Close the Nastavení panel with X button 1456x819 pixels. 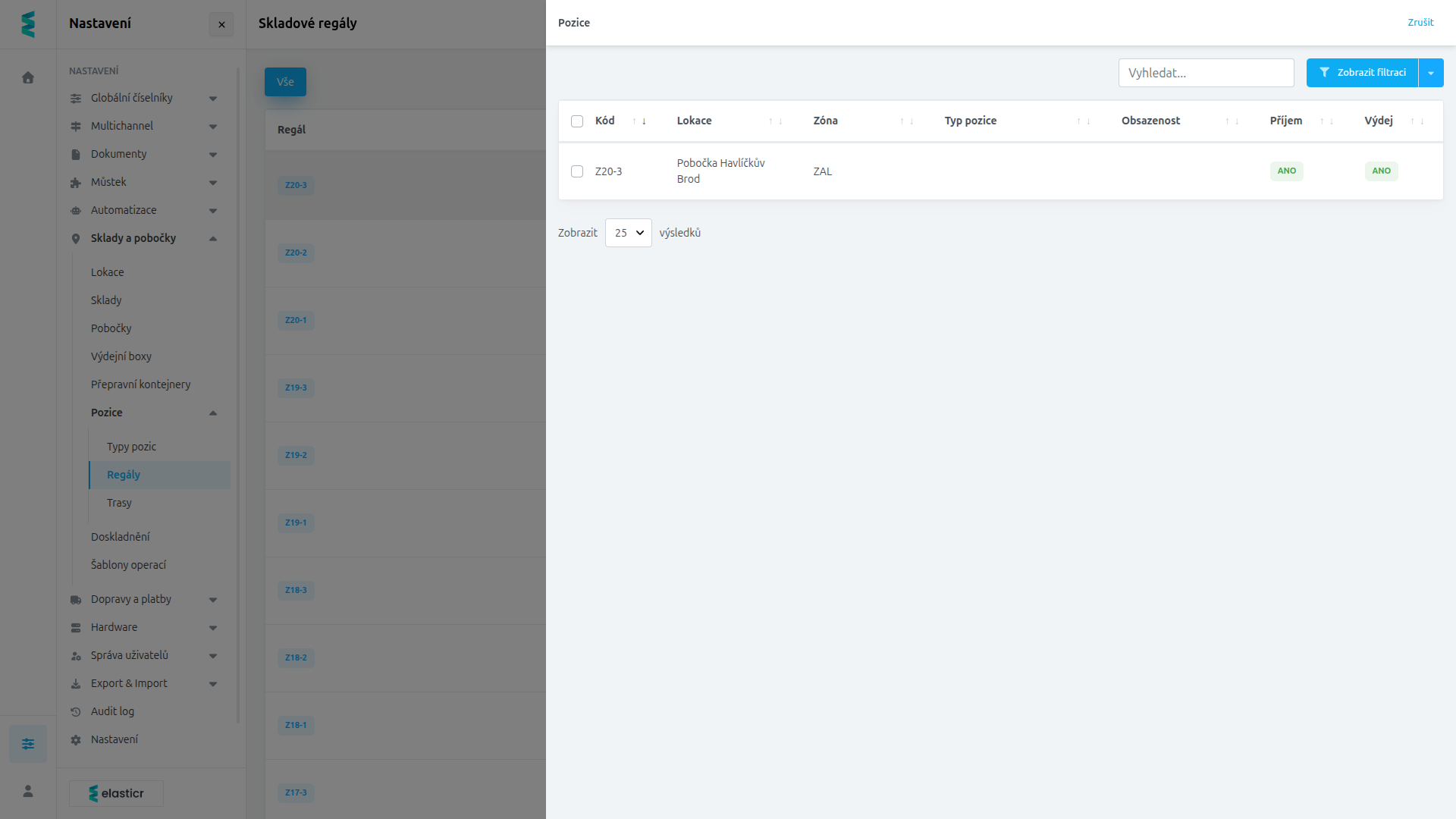pyautogui.click(x=221, y=24)
